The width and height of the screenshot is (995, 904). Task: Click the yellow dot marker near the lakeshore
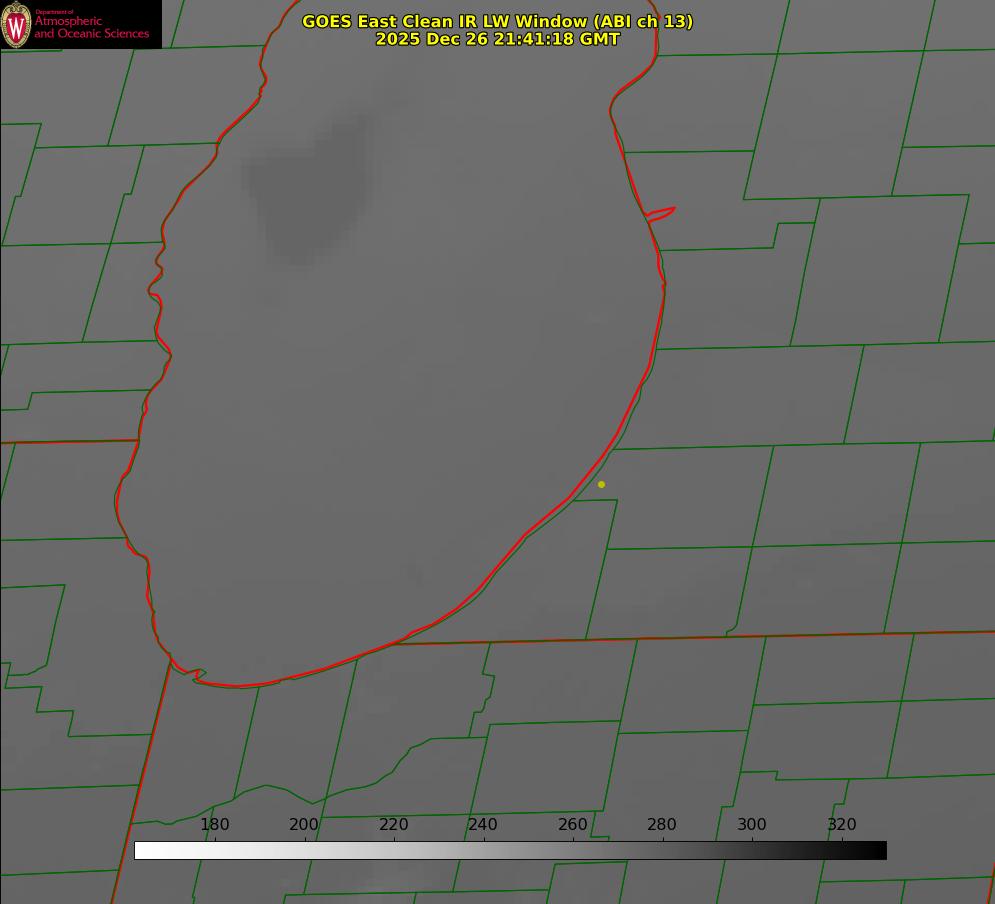(601, 484)
